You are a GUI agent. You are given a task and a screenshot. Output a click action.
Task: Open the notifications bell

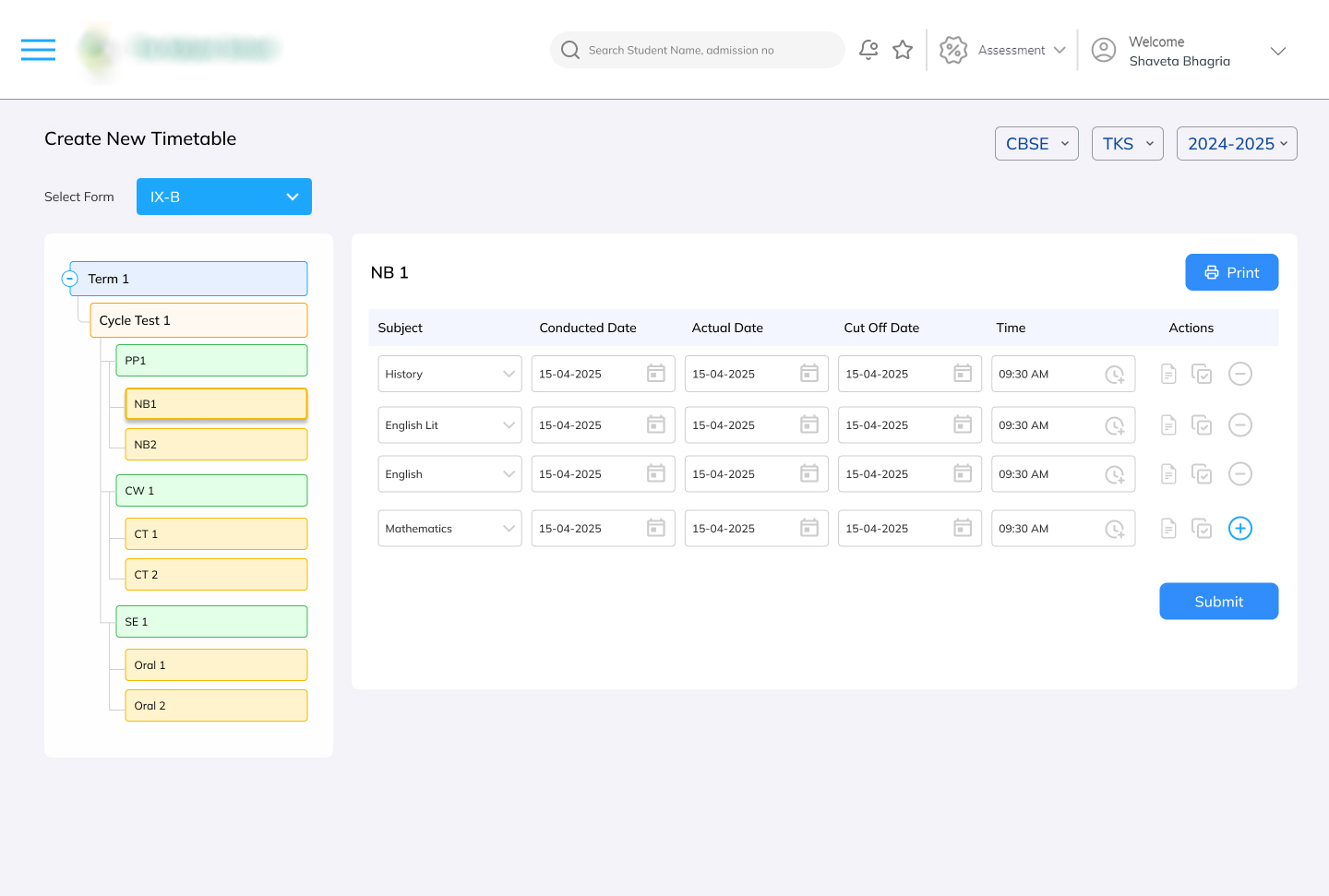click(868, 50)
